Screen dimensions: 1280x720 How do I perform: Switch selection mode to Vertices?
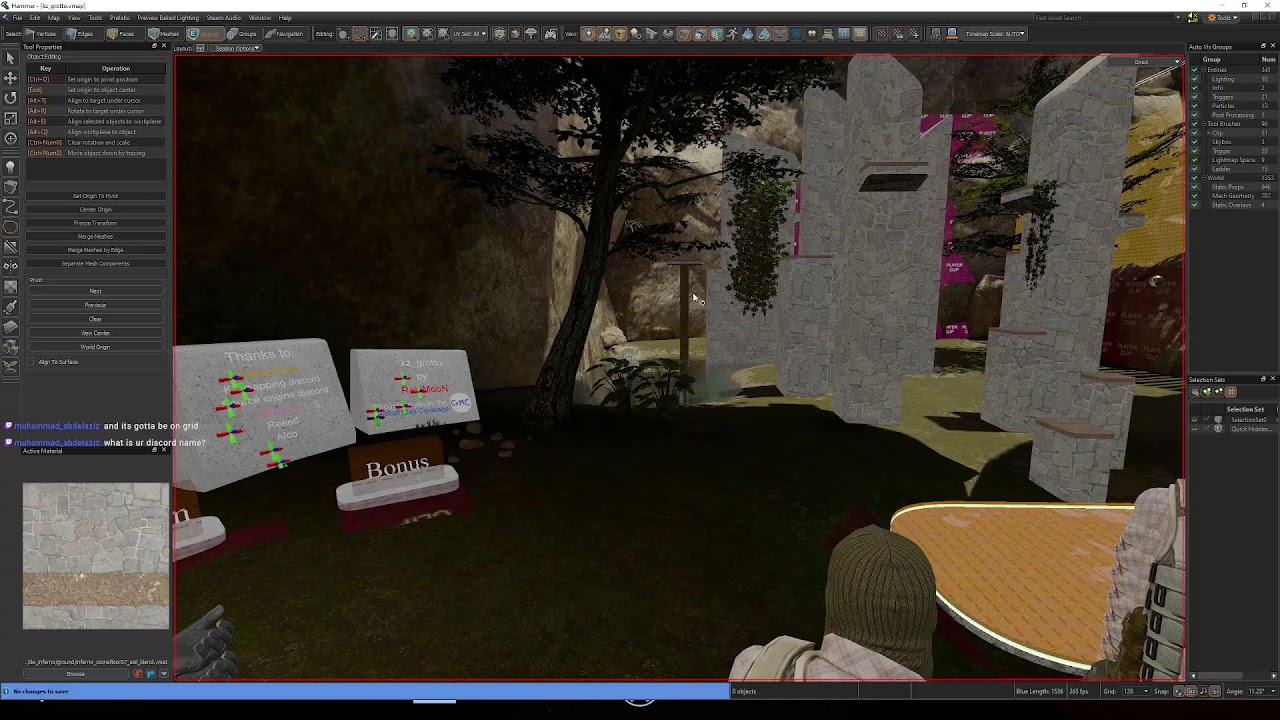[x=41, y=34]
